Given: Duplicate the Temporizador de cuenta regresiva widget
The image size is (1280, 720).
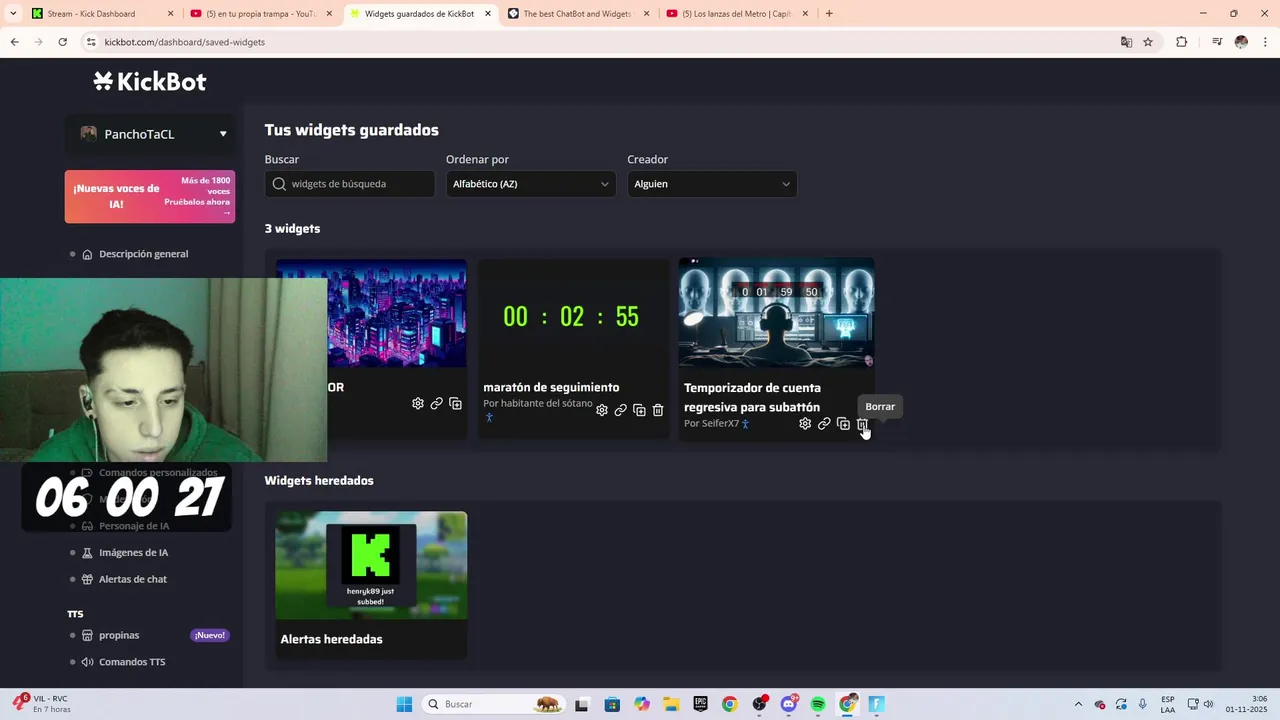Looking at the screenshot, I should (843, 424).
